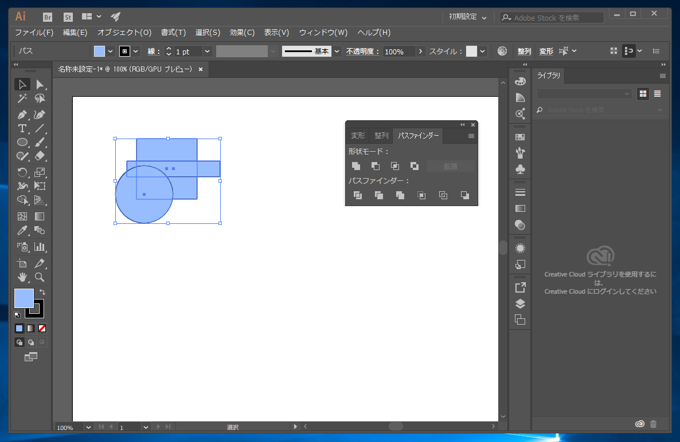Set fill mode to Color
Screen dimensions: 680x442
coord(19,328)
